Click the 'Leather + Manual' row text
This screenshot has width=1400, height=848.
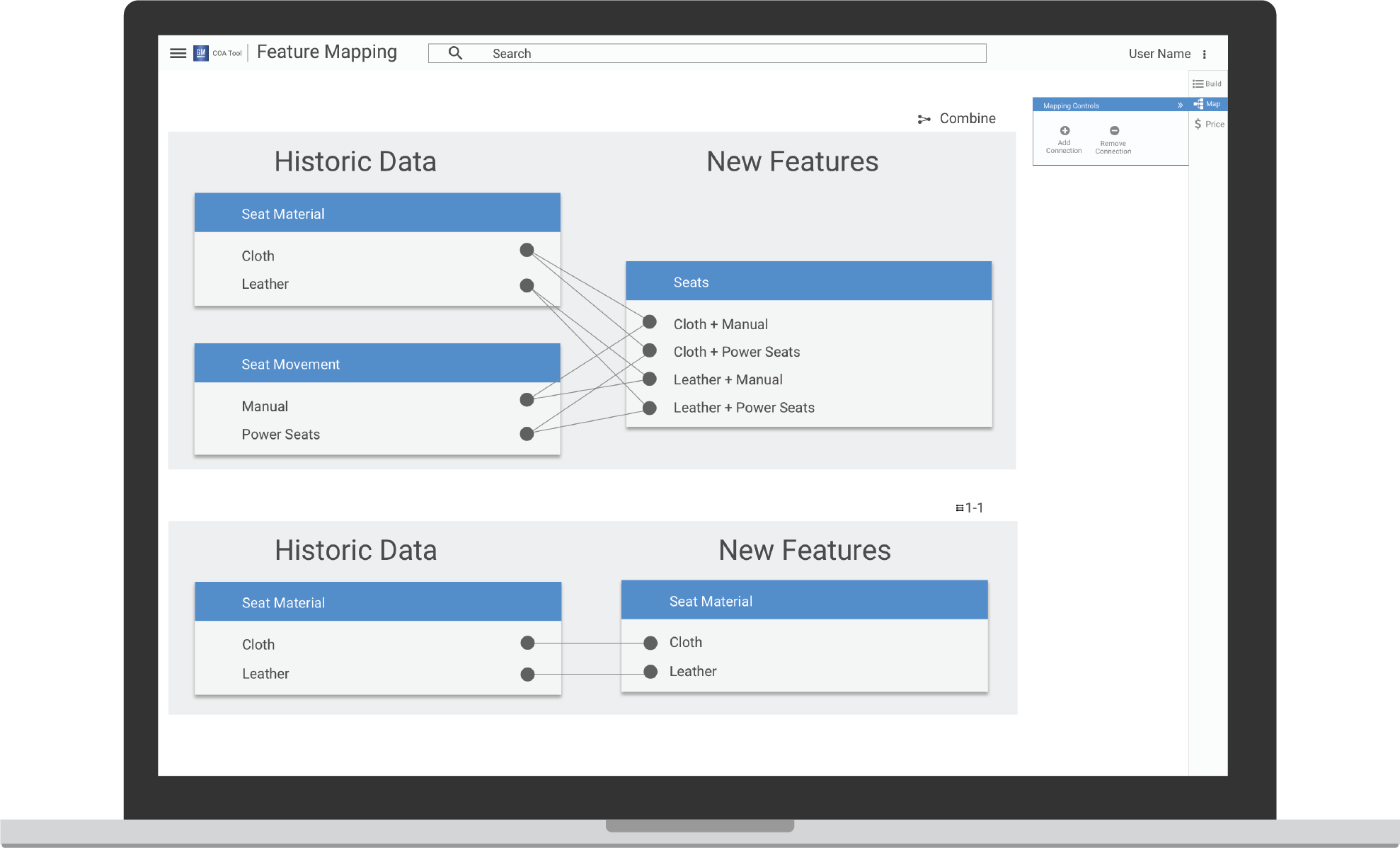(728, 379)
